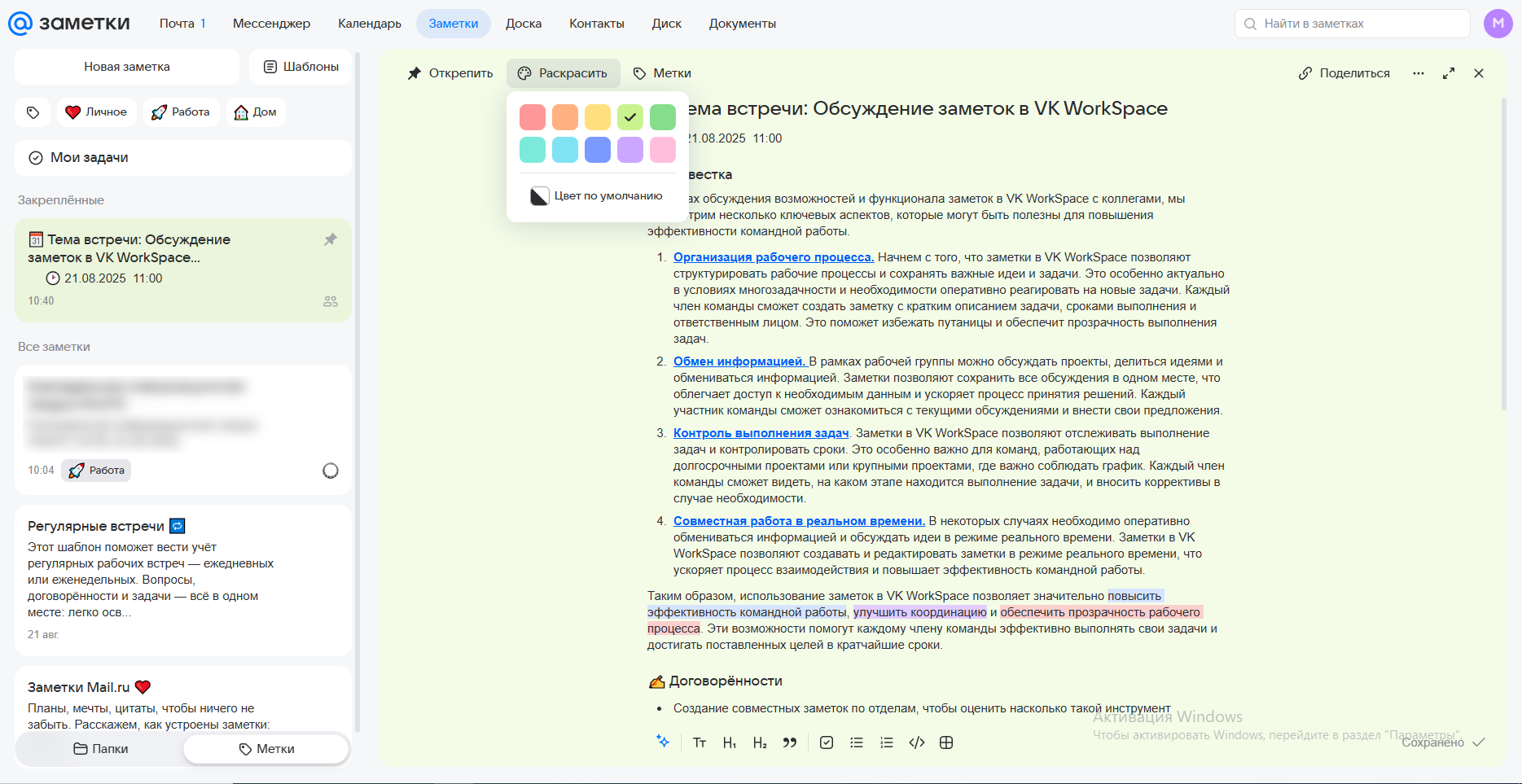Click the AI assistant sparkle icon
1522x784 pixels.
tap(663, 742)
